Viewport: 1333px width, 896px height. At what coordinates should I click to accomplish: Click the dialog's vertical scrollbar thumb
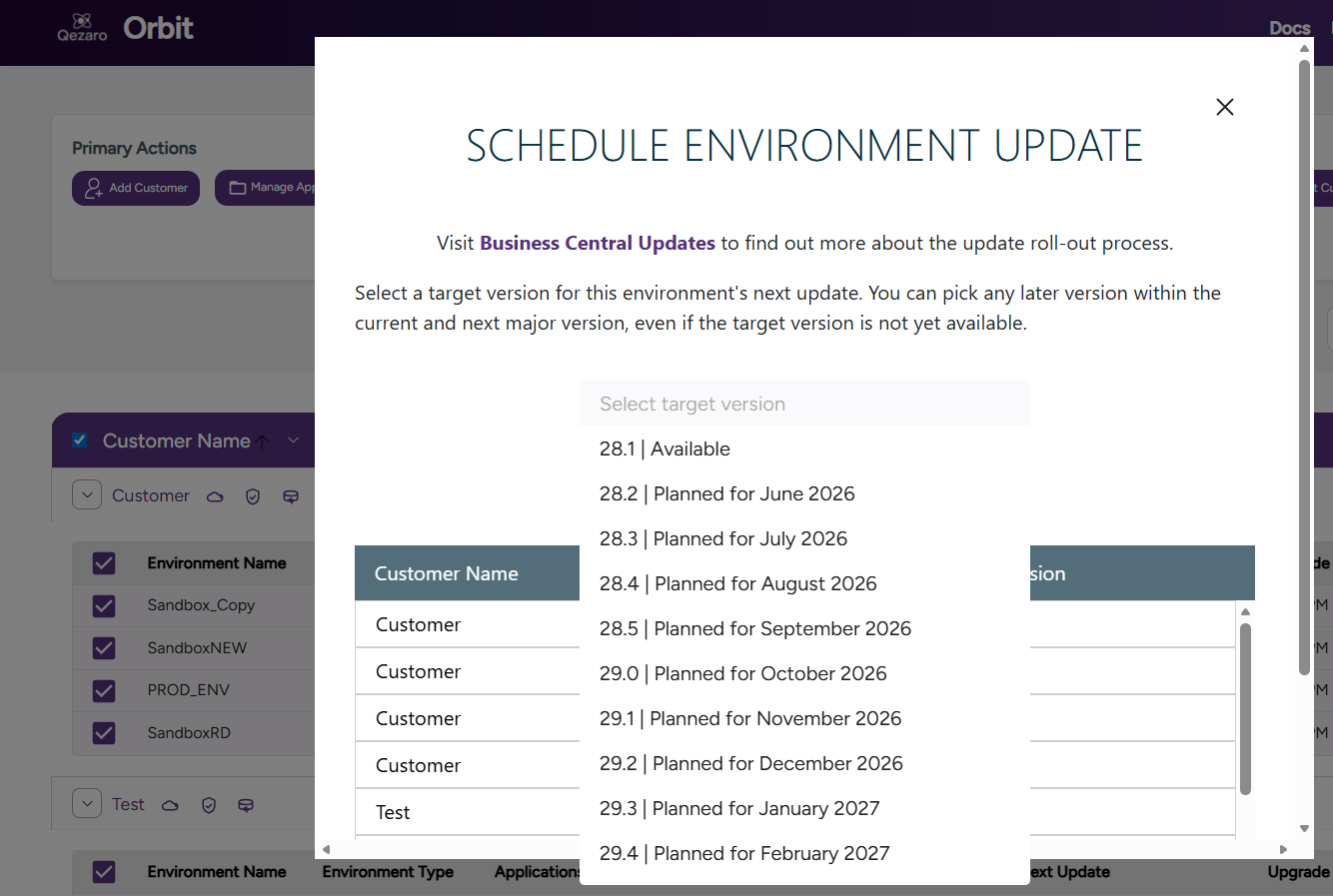(x=1304, y=367)
